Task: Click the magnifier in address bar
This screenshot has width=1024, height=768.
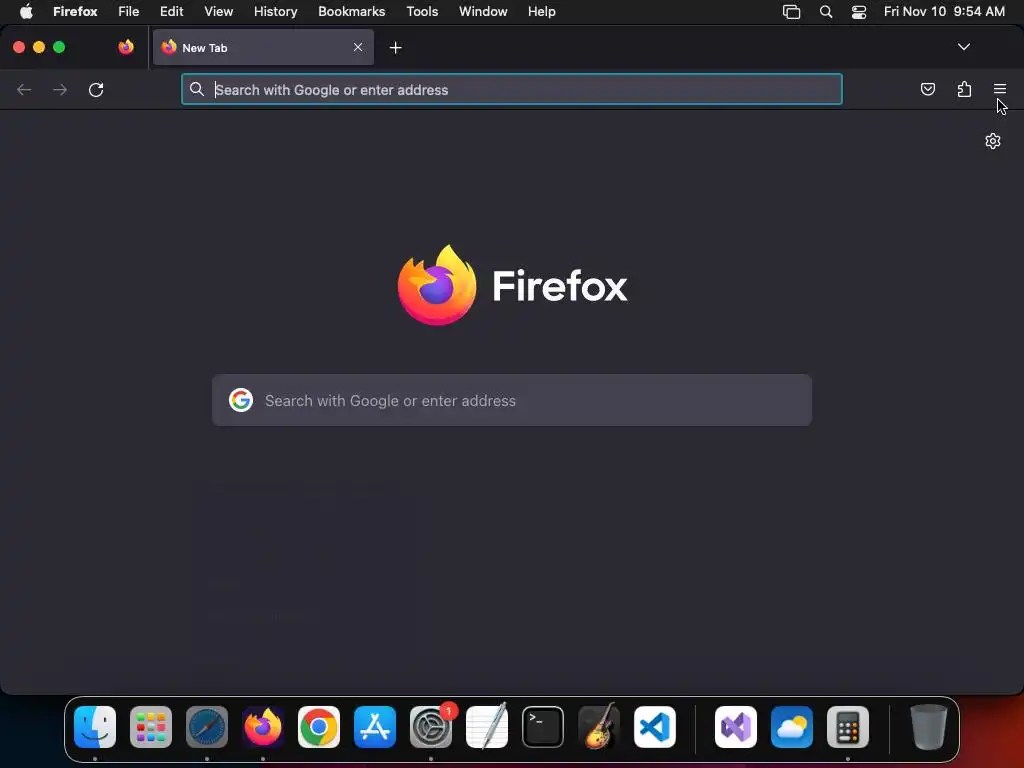Action: point(197,89)
